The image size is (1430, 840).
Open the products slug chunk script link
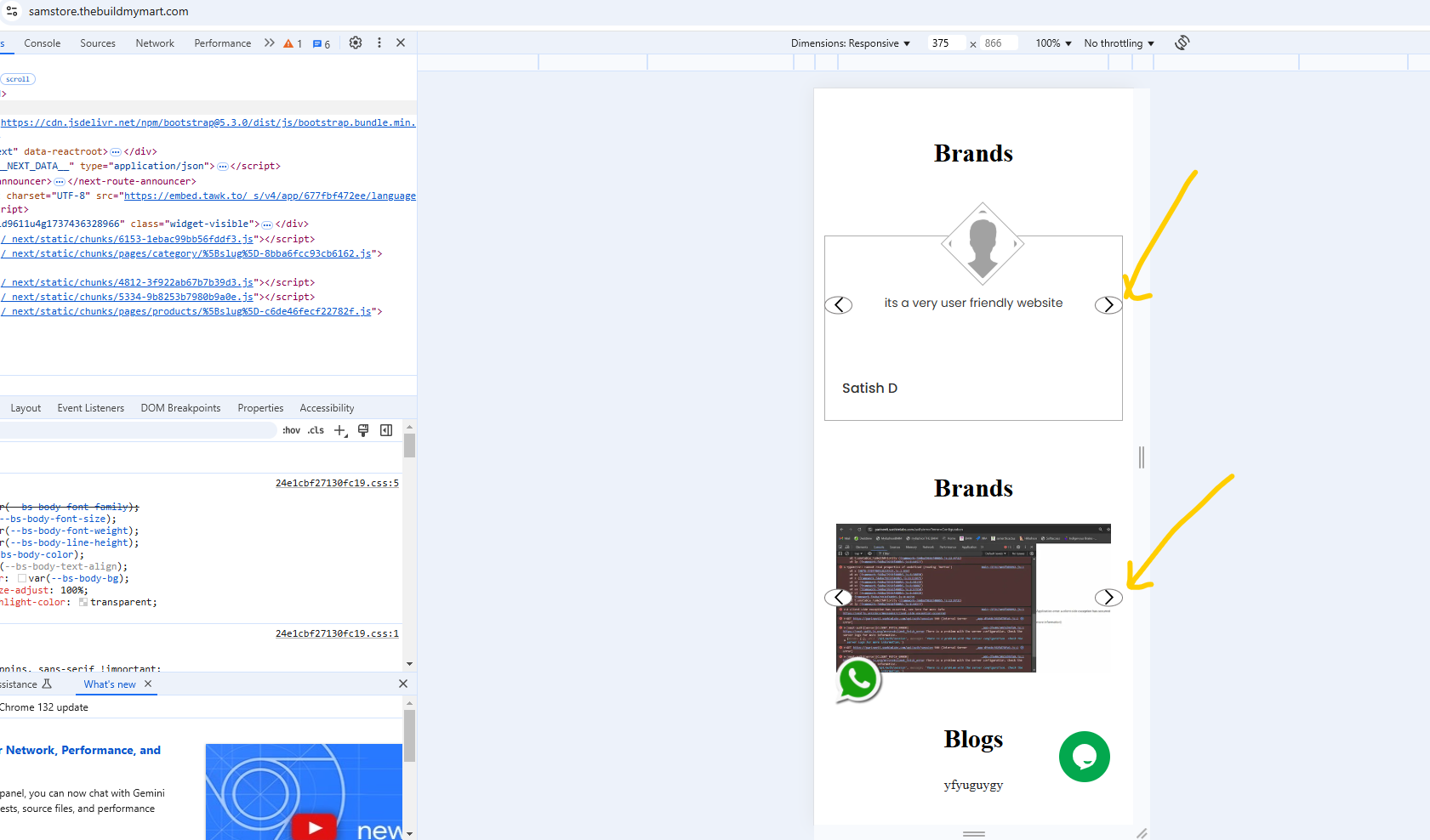pyautogui.click(x=186, y=311)
